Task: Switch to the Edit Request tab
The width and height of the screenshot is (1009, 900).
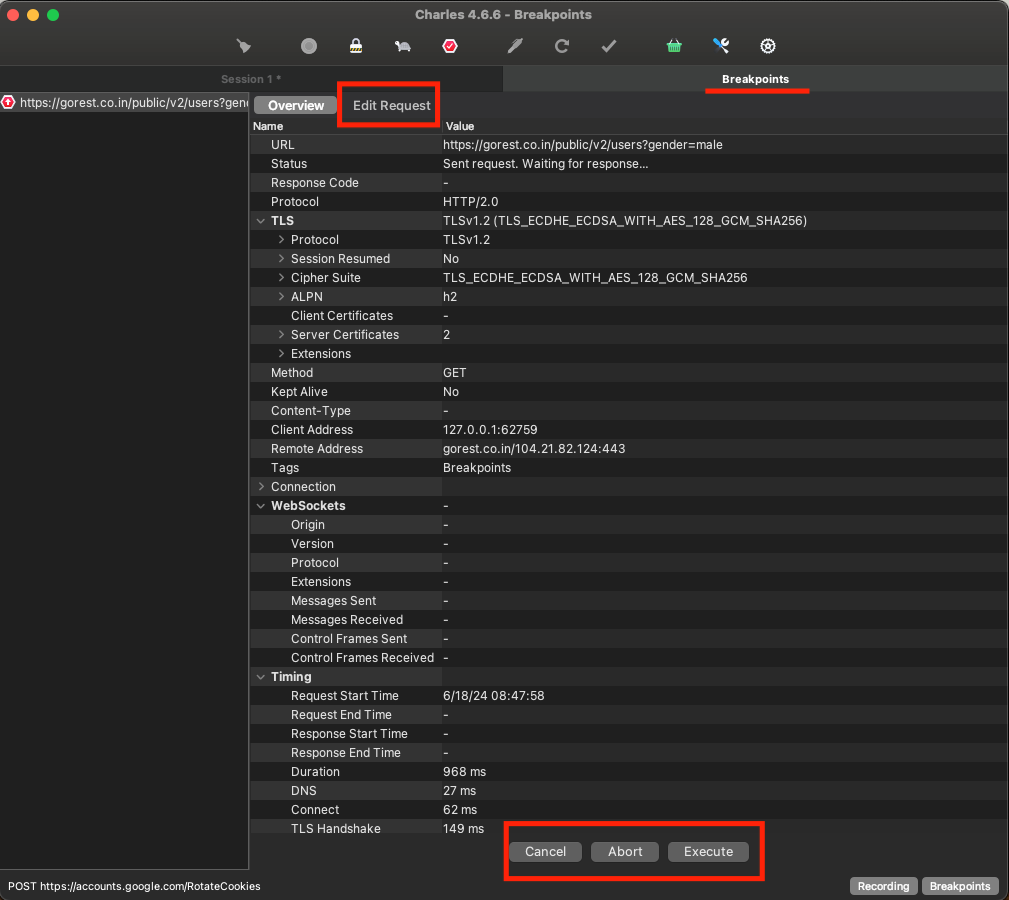Action: point(388,104)
